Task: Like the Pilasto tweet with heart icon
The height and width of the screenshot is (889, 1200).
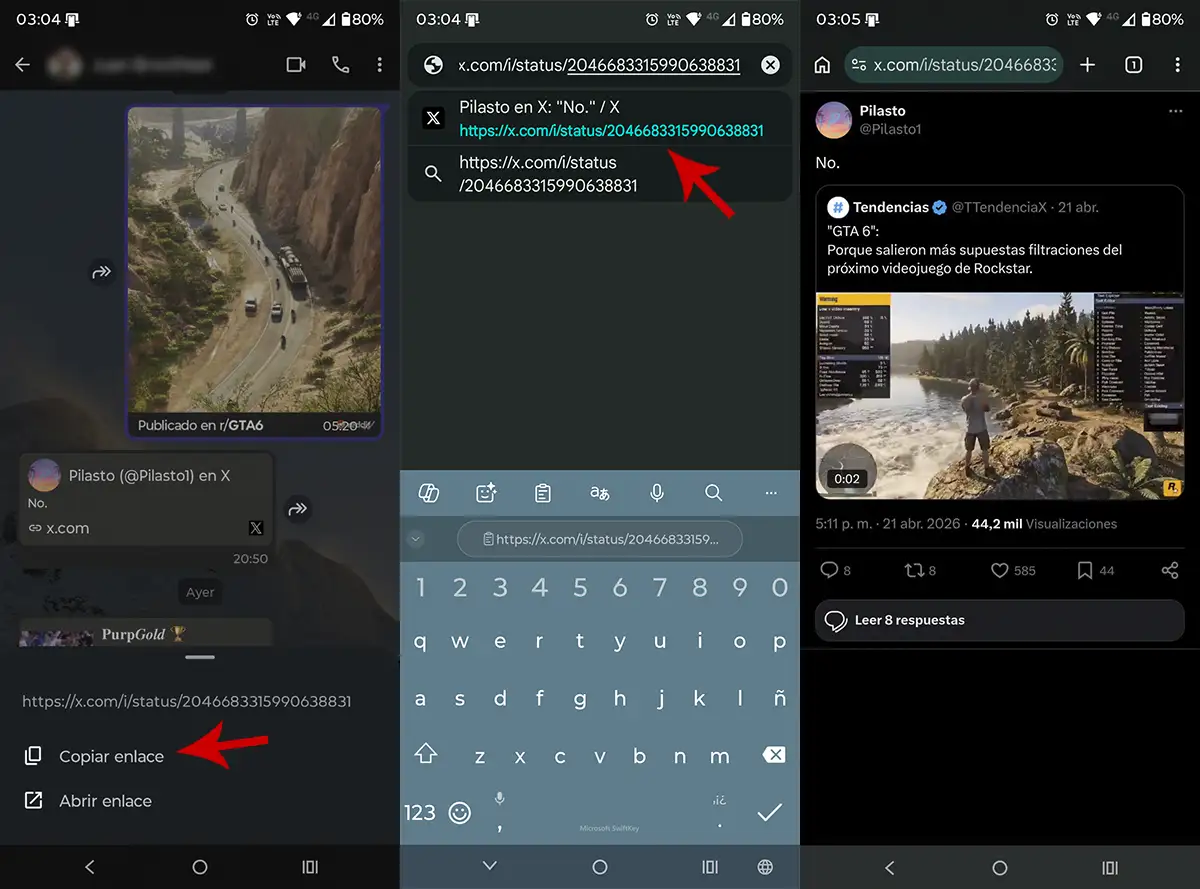Action: 999,570
